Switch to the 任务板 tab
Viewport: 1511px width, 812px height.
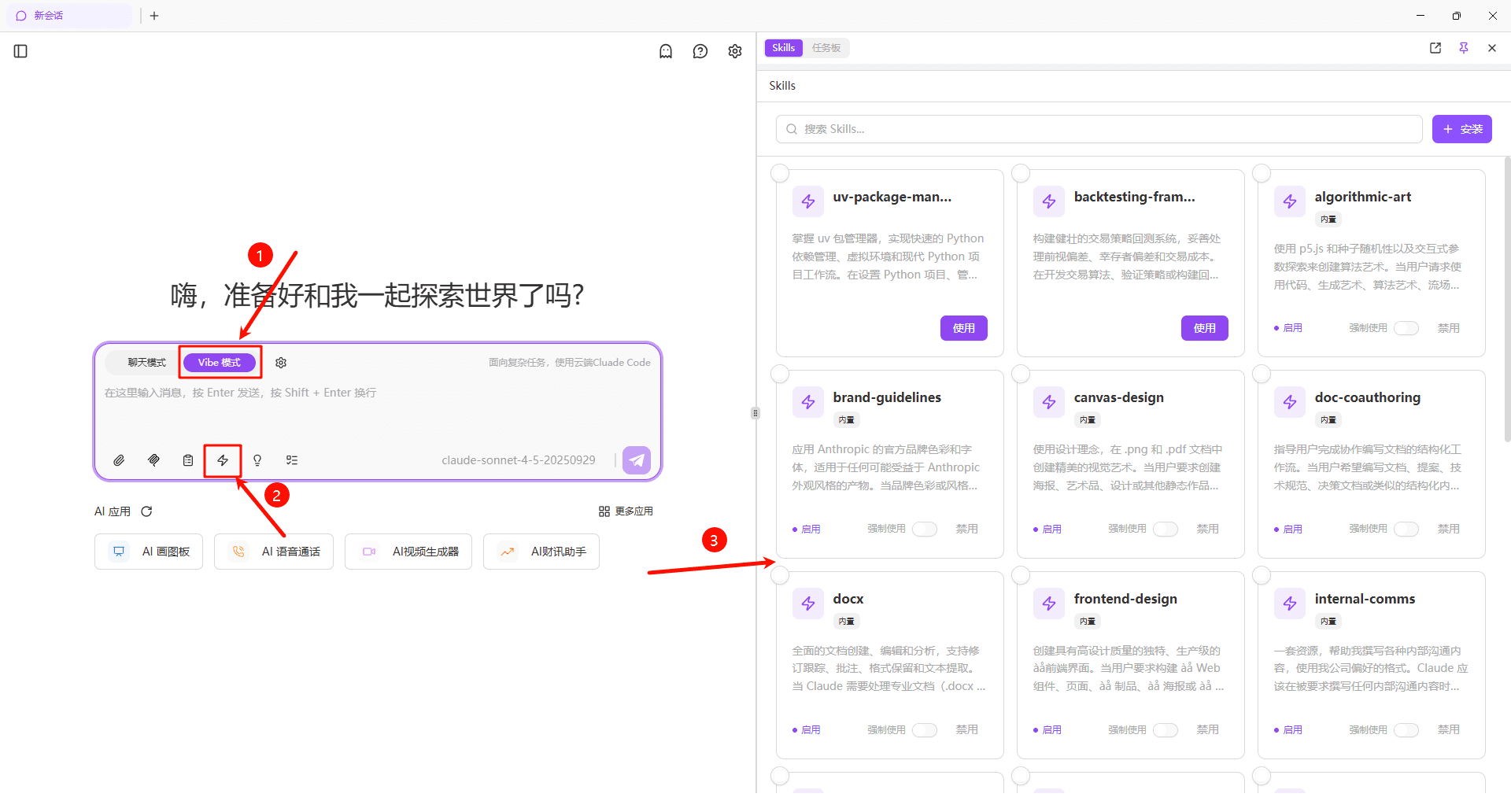pyautogui.click(x=826, y=48)
